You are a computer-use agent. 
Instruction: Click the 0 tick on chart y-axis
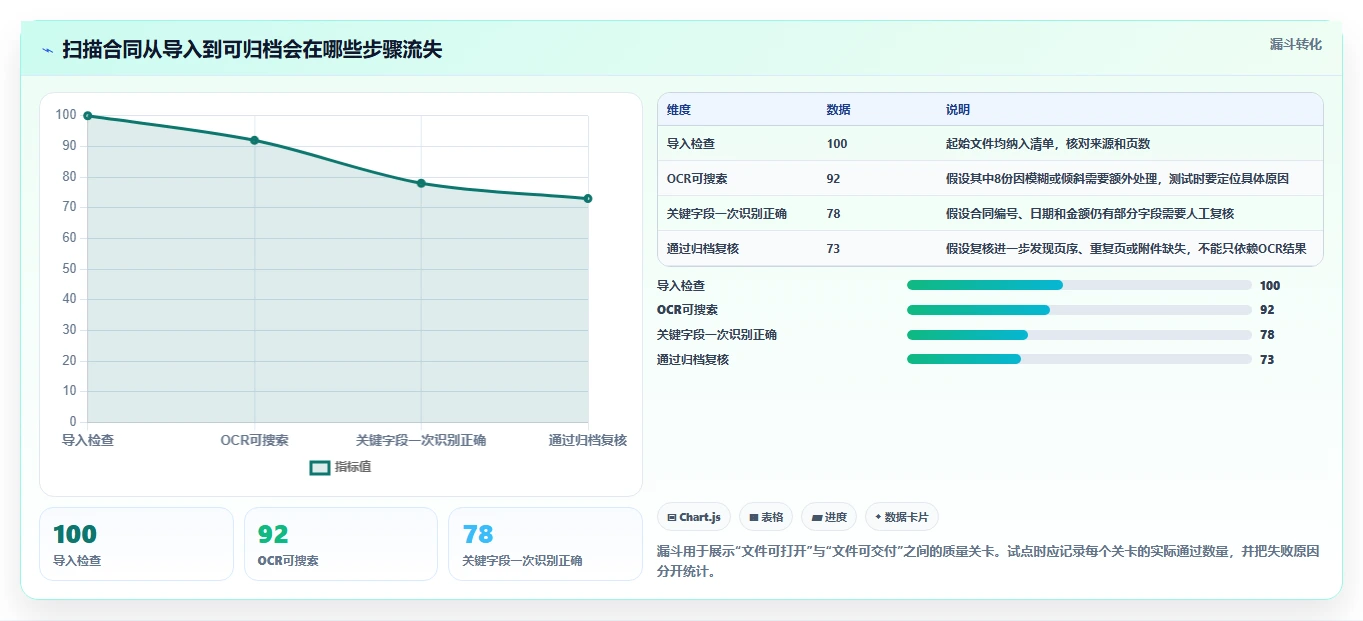73,421
